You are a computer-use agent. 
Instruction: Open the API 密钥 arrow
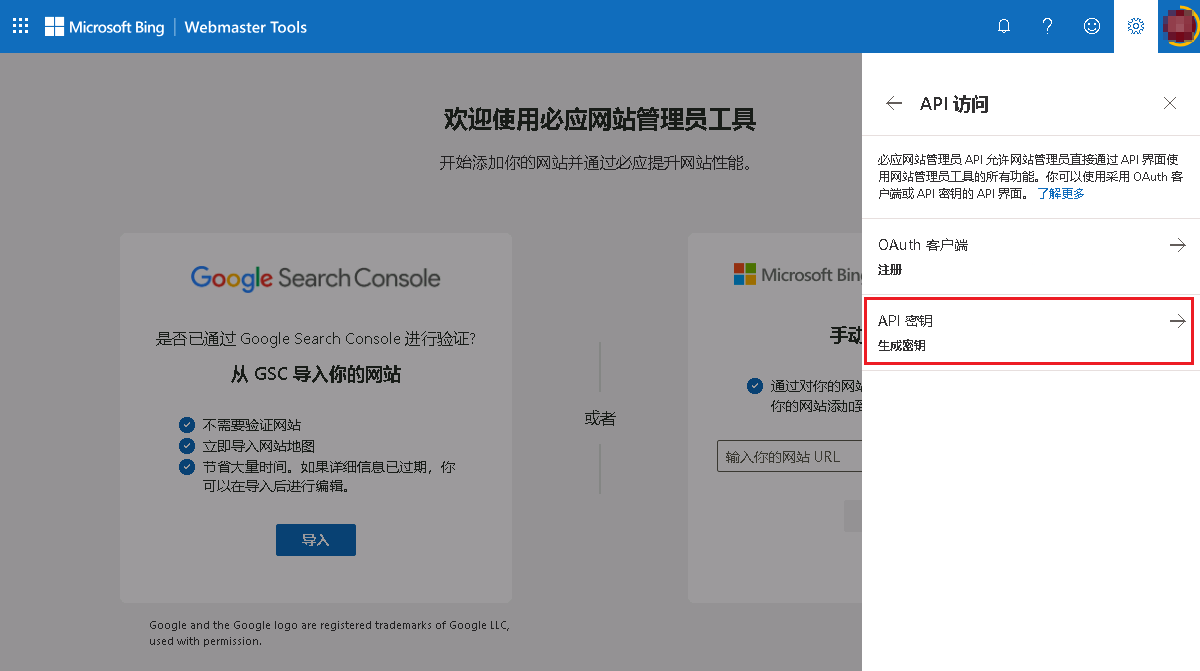[x=1178, y=321]
